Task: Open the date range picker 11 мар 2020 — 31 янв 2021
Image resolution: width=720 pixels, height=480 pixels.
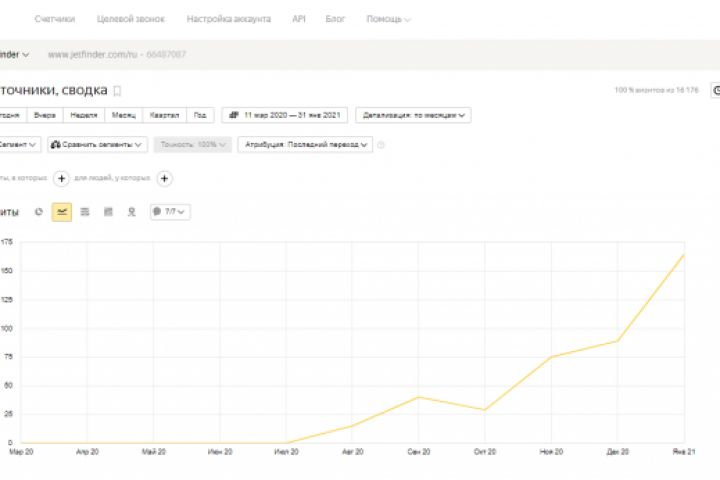Action: 284,115
